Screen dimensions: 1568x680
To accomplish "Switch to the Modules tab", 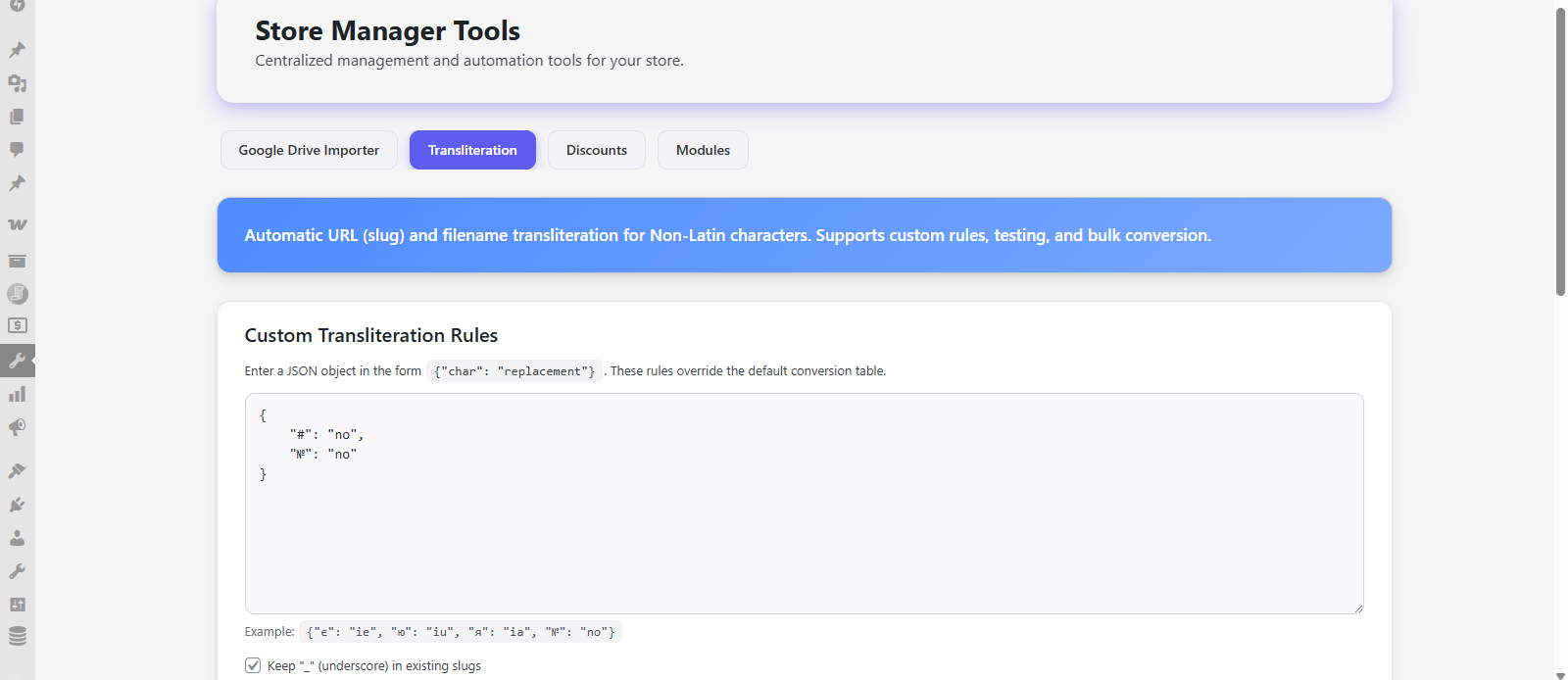I will tap(703, 150).
